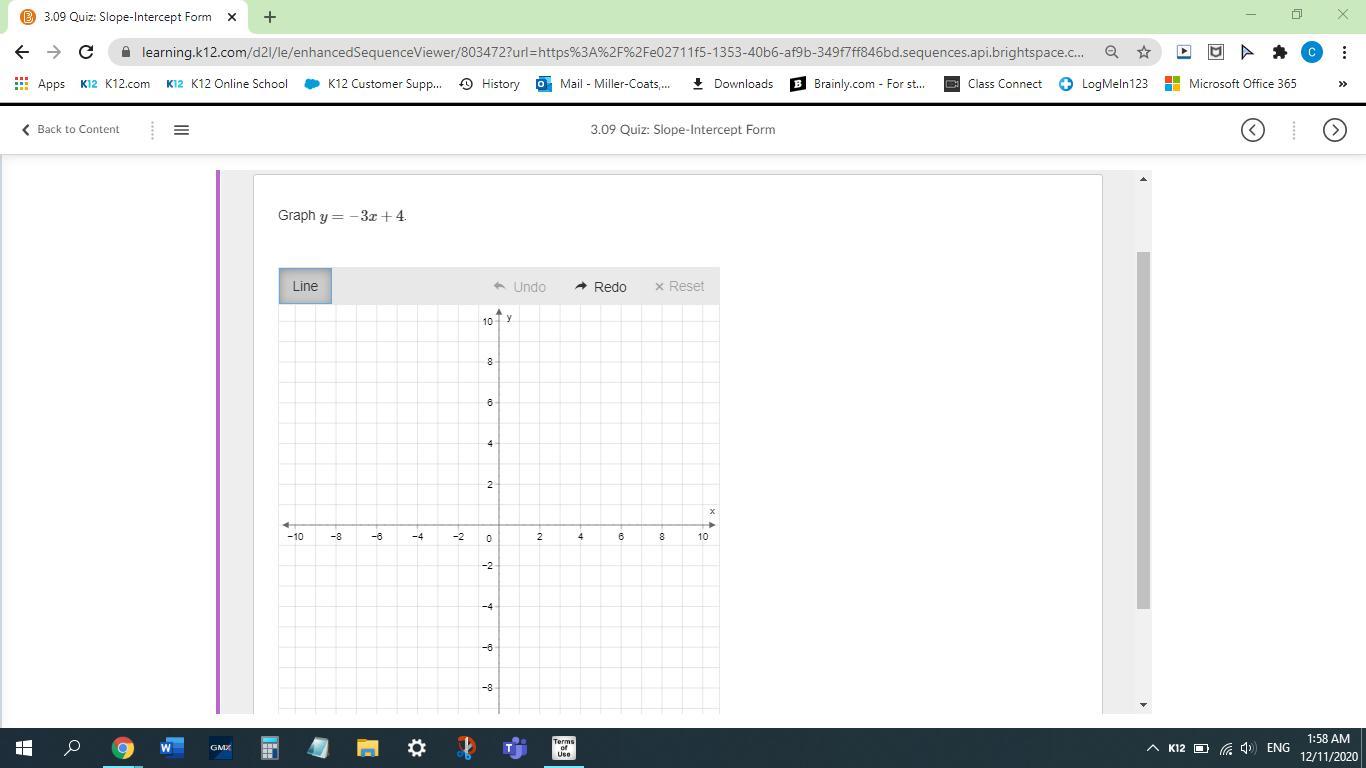Open the quiz table of contents icon
This screenshot has width=1366, height=768.
point(181,129)
